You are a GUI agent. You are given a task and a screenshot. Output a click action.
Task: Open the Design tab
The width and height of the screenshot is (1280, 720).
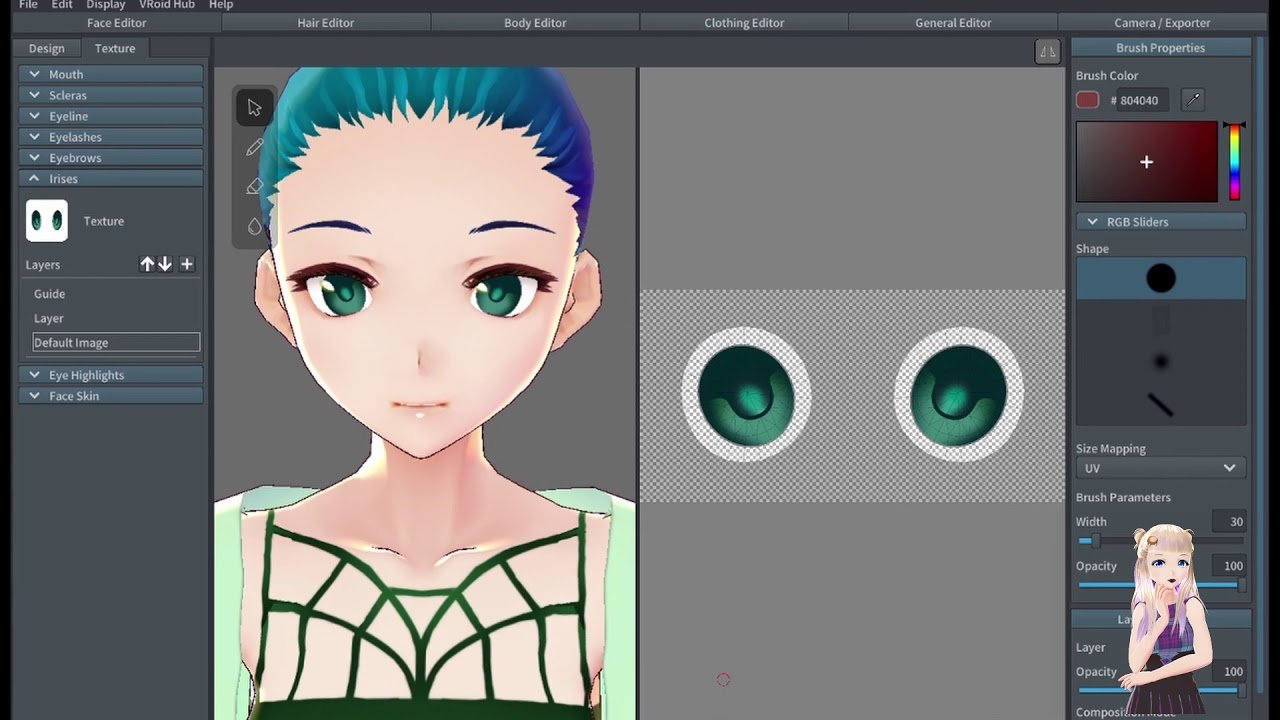(46, 48)
